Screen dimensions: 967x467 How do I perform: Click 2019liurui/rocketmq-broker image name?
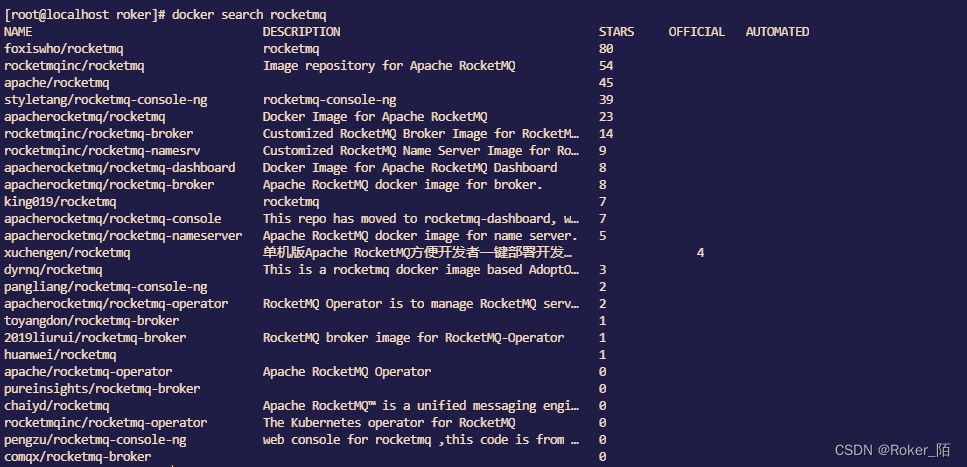95,337
